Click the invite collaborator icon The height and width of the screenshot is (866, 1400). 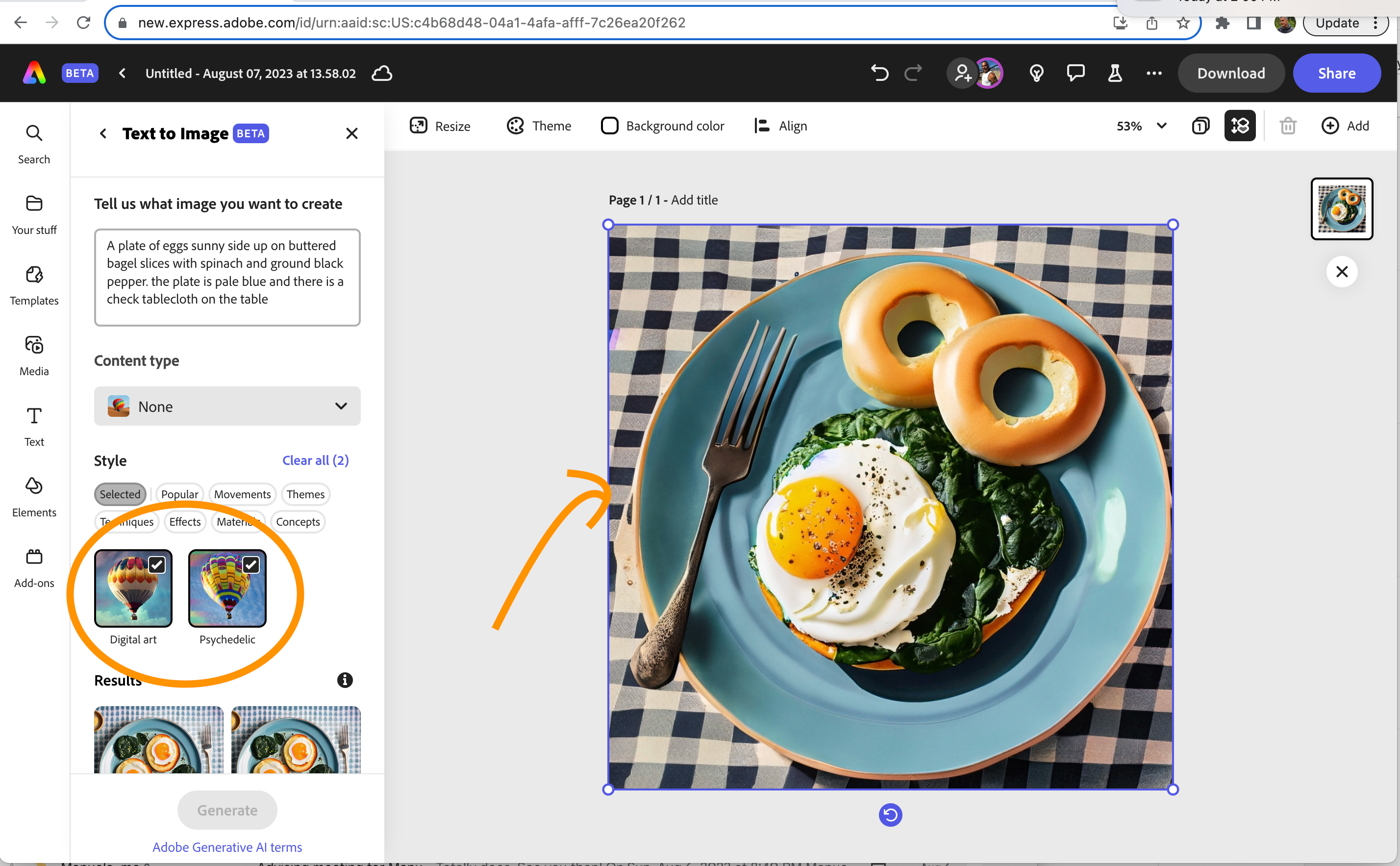click(963, 74)
